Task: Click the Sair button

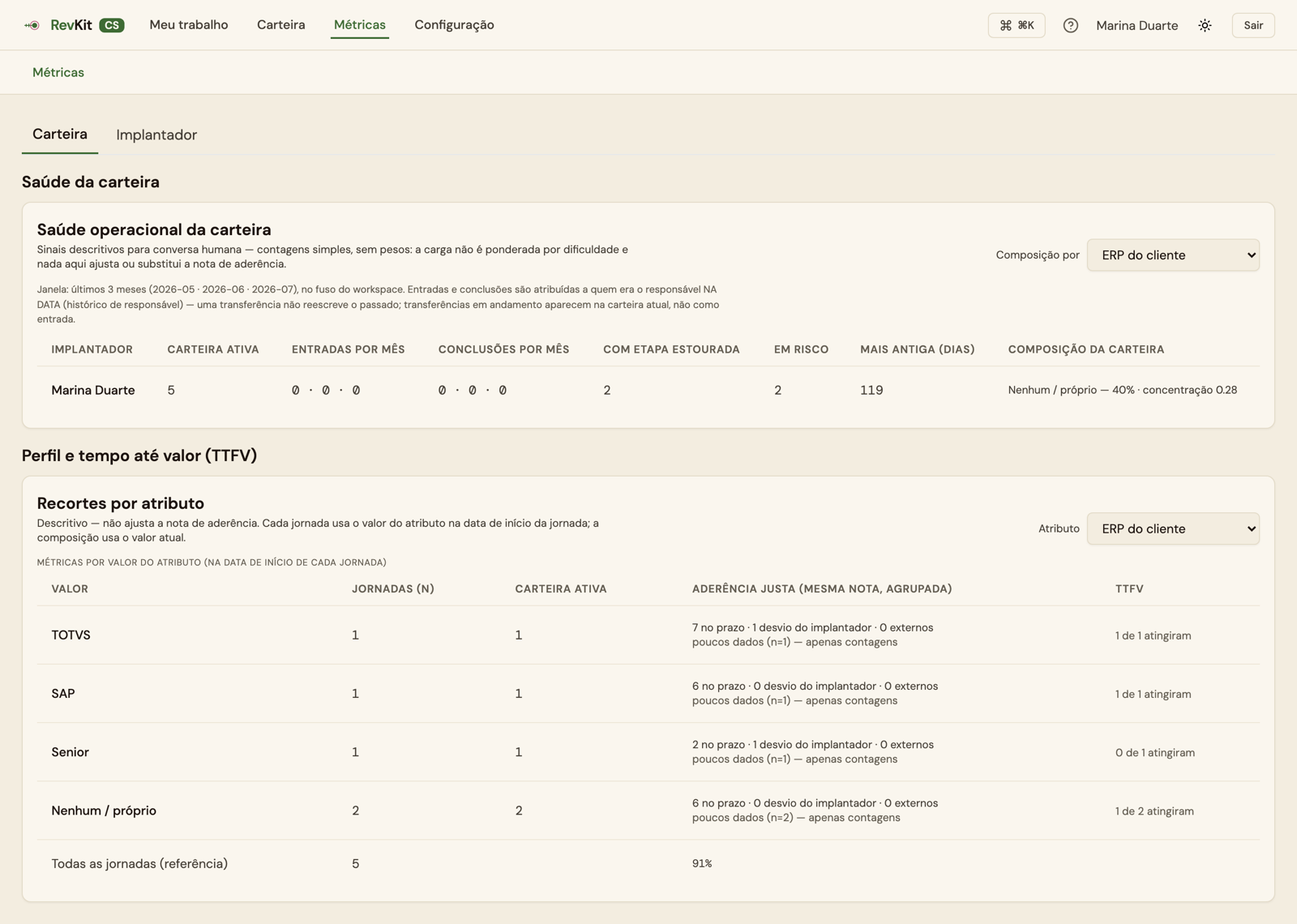Action: pos(1253,25)
